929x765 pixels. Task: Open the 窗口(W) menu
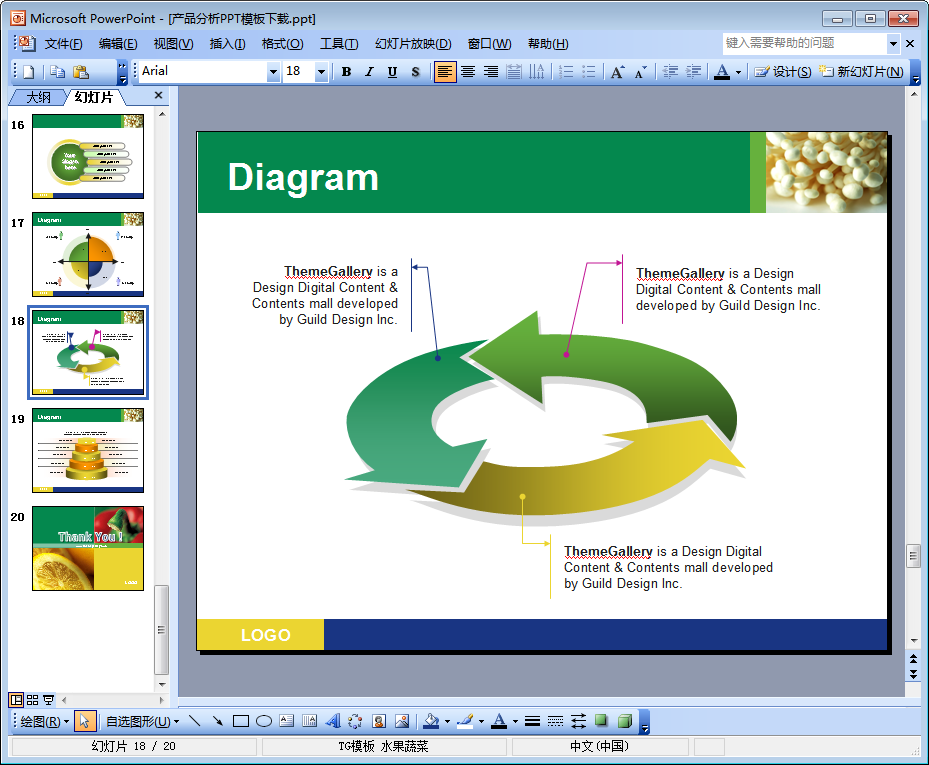[x=489, y=44]
